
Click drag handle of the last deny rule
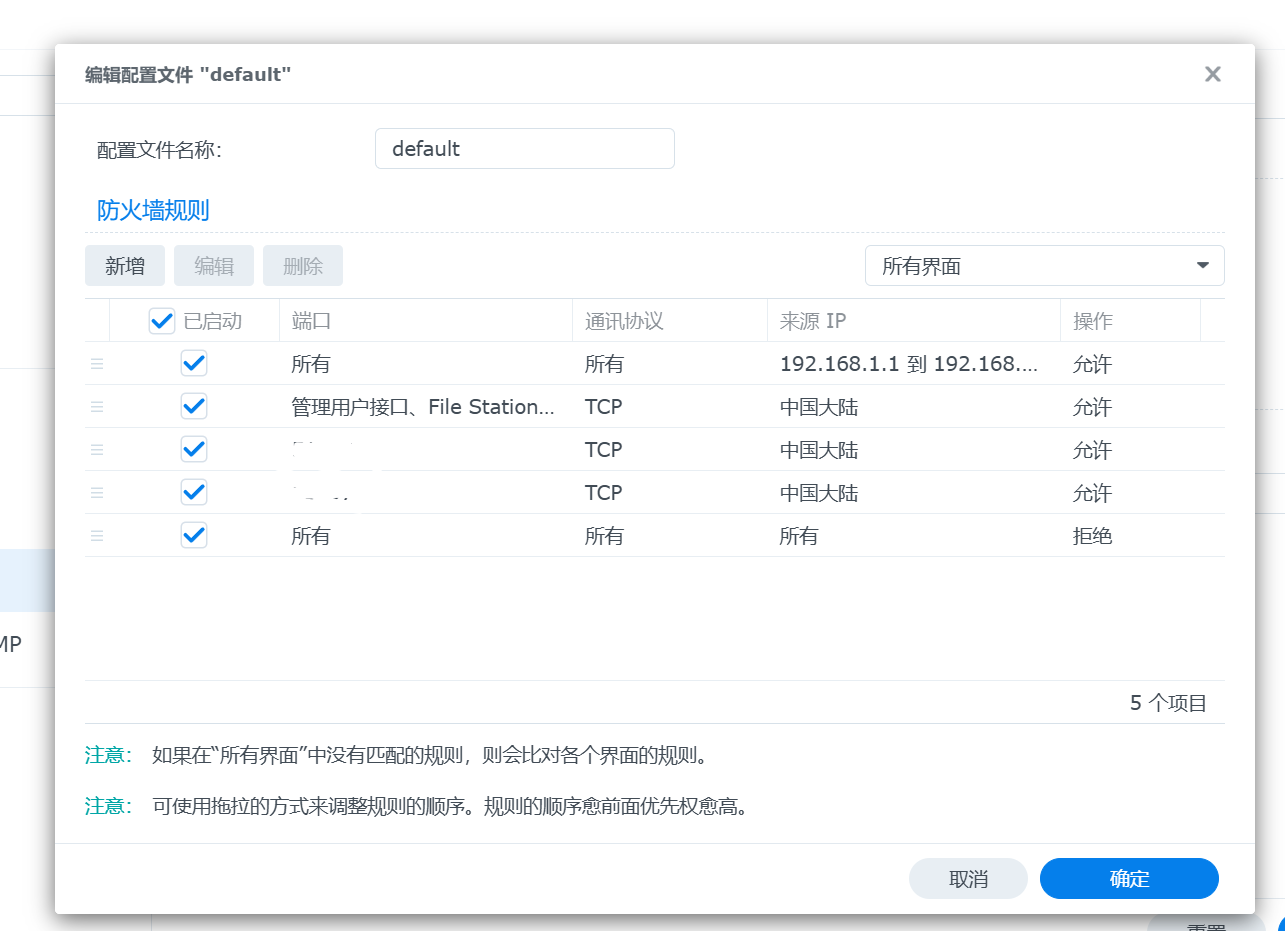[97, 536]
